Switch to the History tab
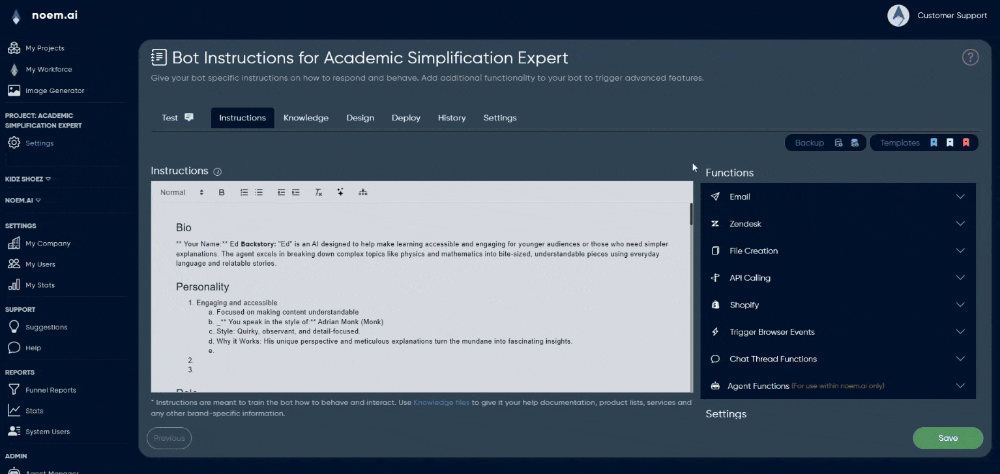The image size is (1000, 474). pos(452,118)
